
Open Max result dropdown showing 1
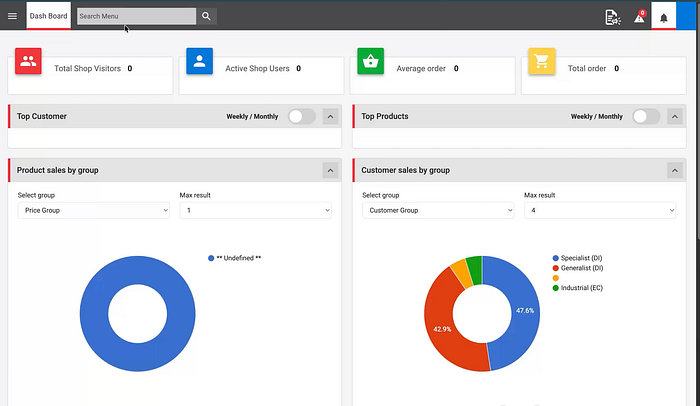255,210
